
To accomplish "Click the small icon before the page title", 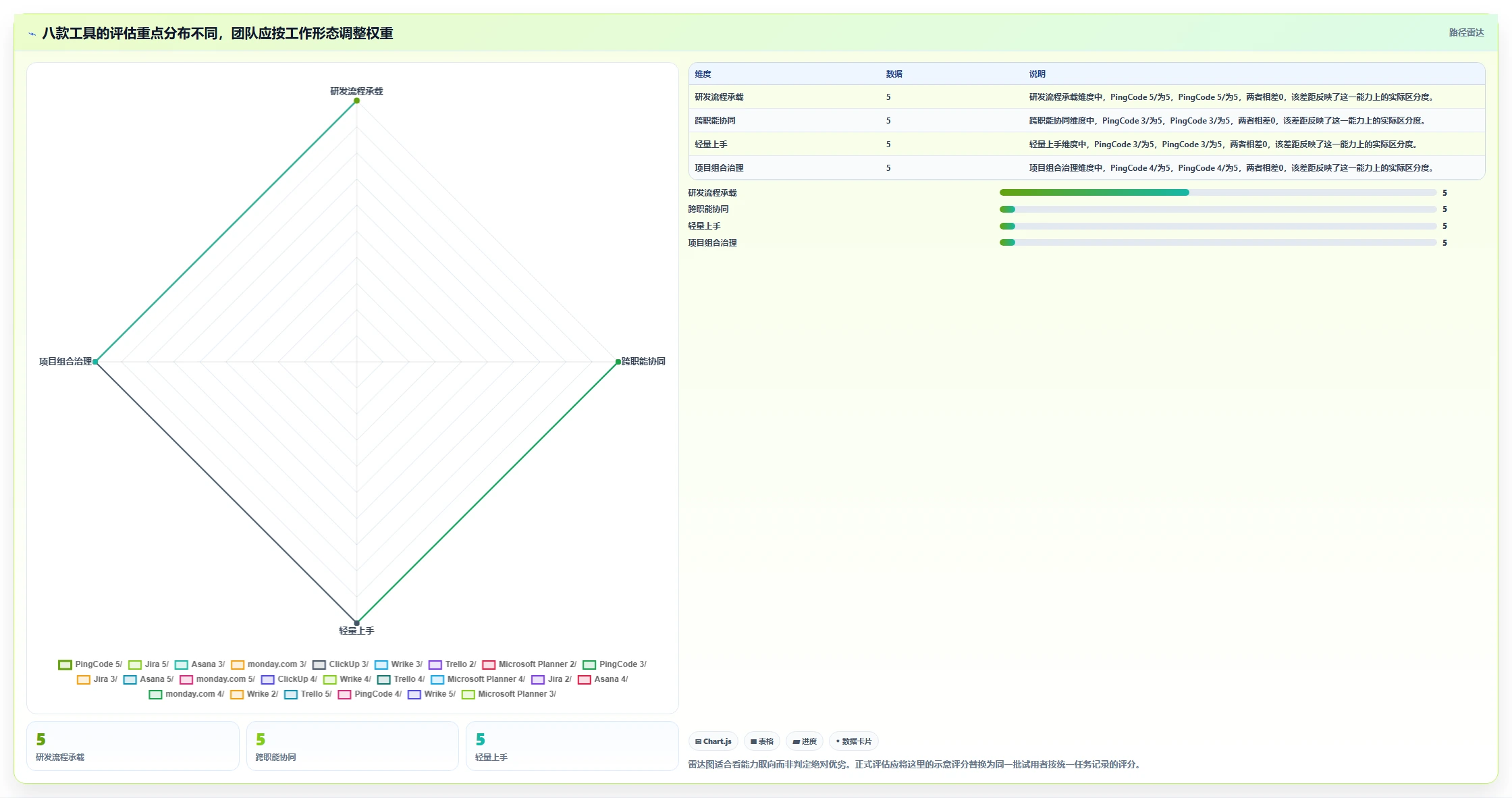I will tap(32, 34).
